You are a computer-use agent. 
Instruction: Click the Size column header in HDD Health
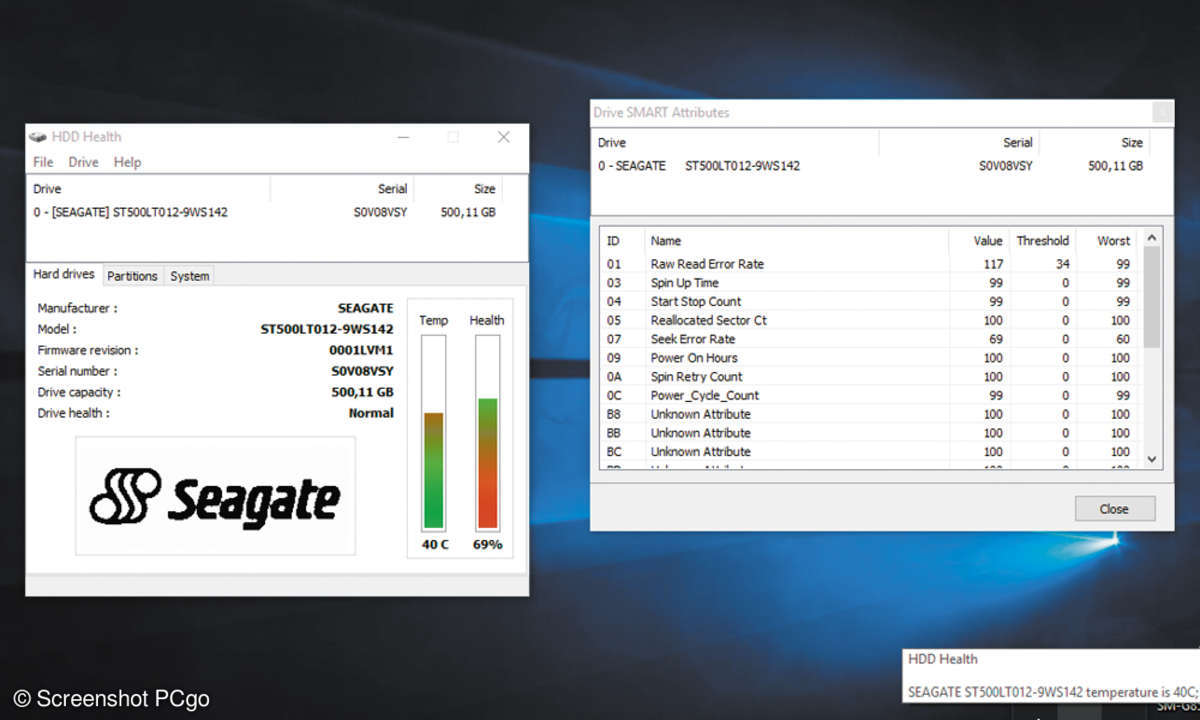[x=457, y=188]
